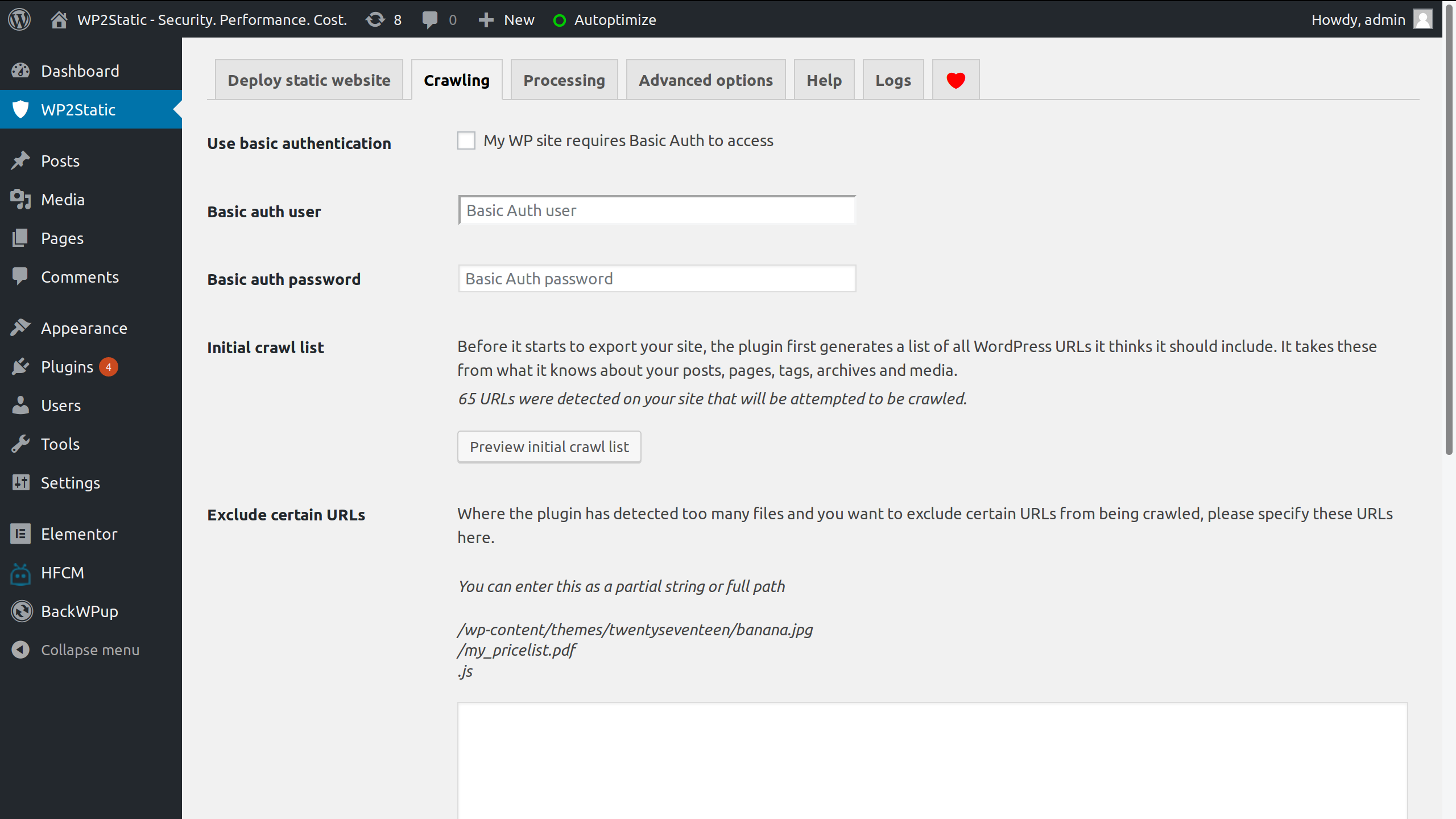Click the updates refresh icon
Image resolution: width=1456 pixels, height=819 pixels.
pos(375,20)
